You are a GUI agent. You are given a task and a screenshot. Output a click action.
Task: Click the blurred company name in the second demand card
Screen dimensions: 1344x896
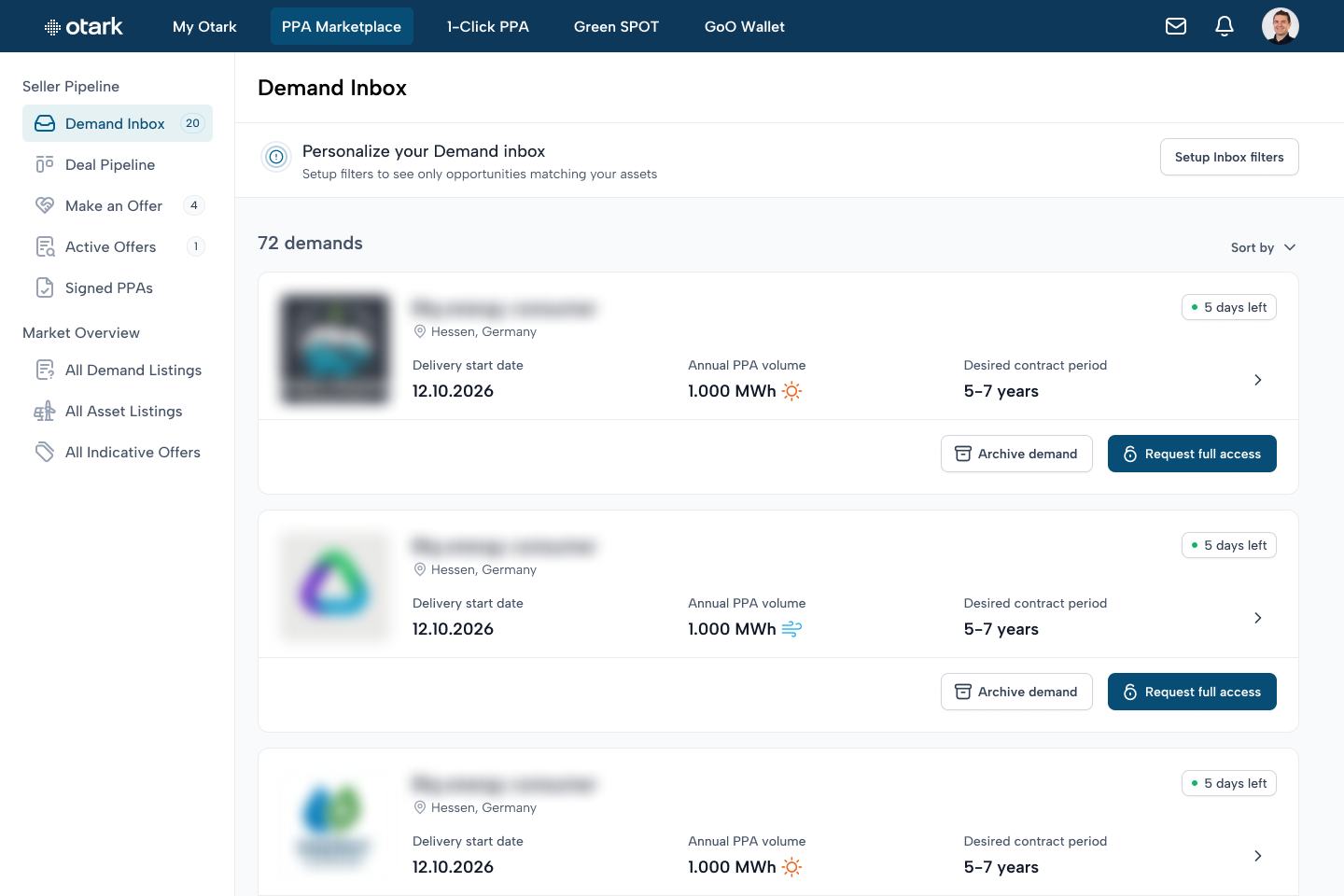[x=504, y=546]
